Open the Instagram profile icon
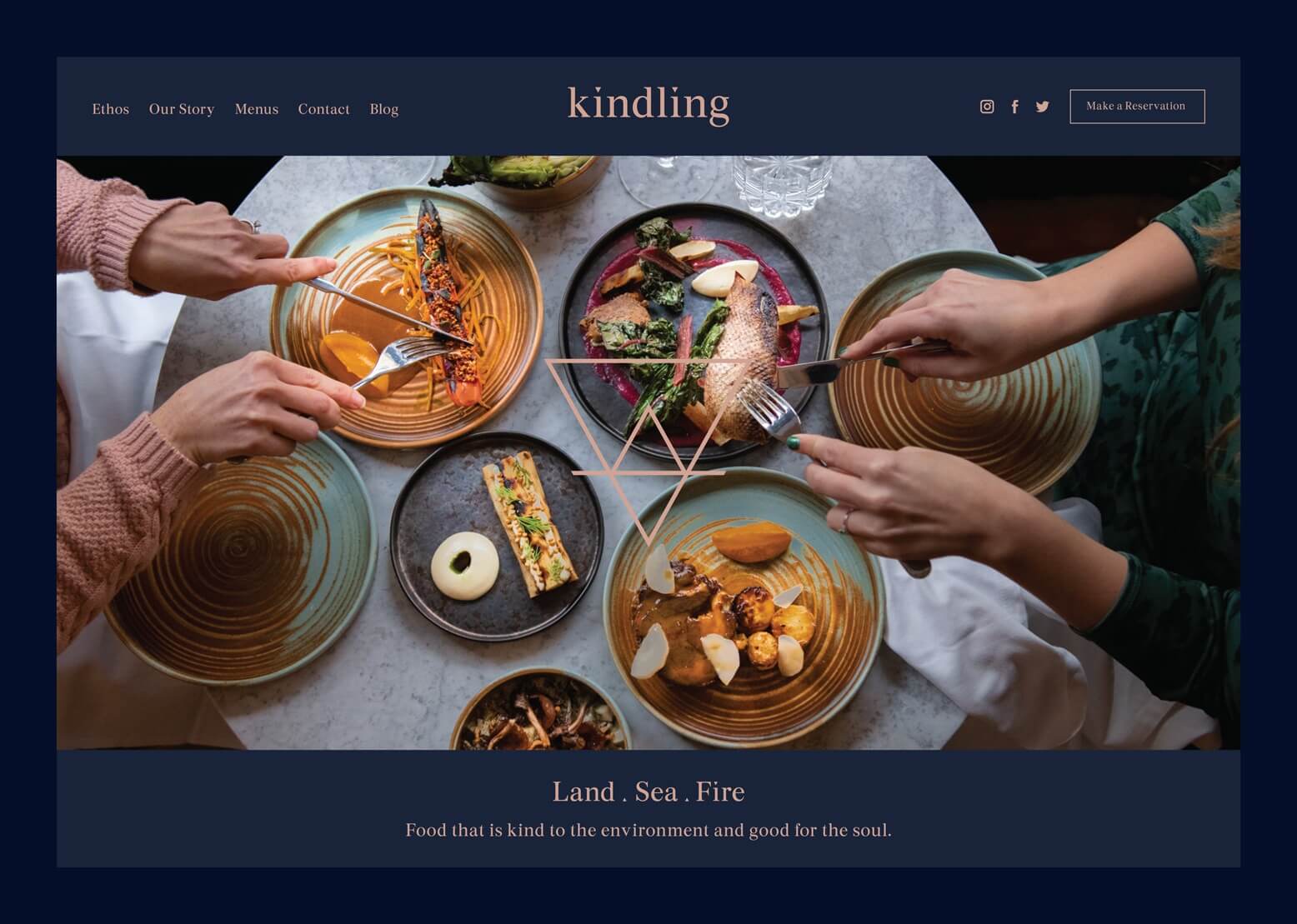 click(987, 107)
